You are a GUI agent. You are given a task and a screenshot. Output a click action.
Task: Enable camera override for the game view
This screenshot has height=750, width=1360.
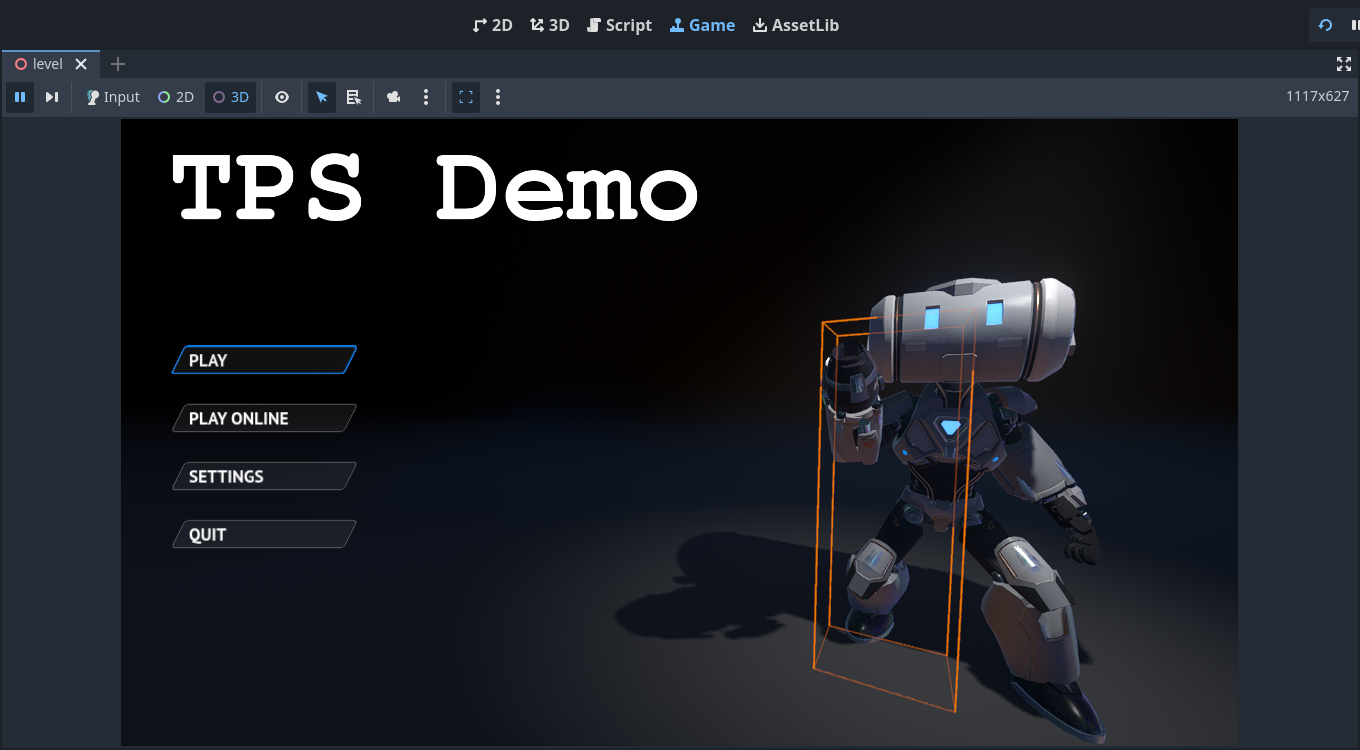pyautogui.click(x=393, y=97)
